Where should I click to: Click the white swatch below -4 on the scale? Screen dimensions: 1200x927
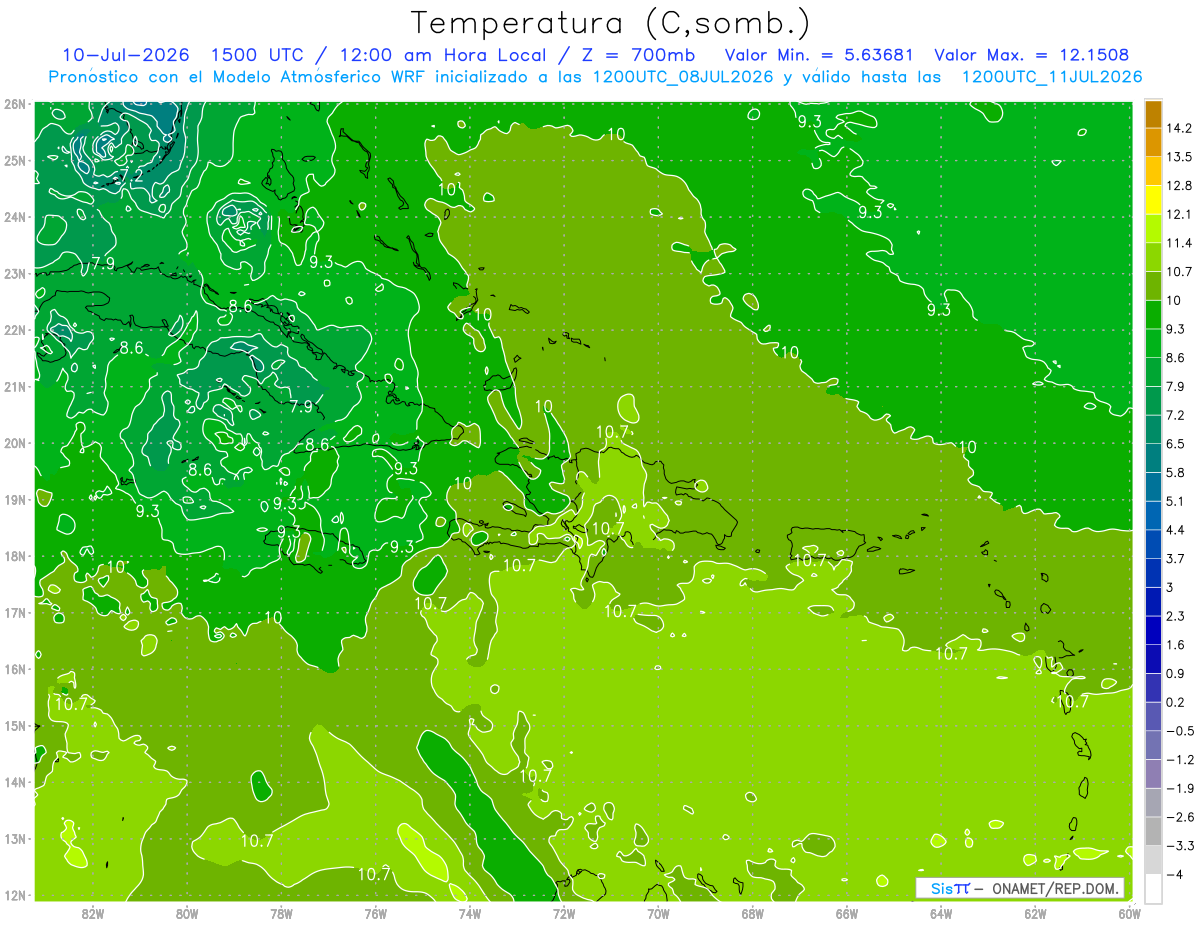[1153, 888]
